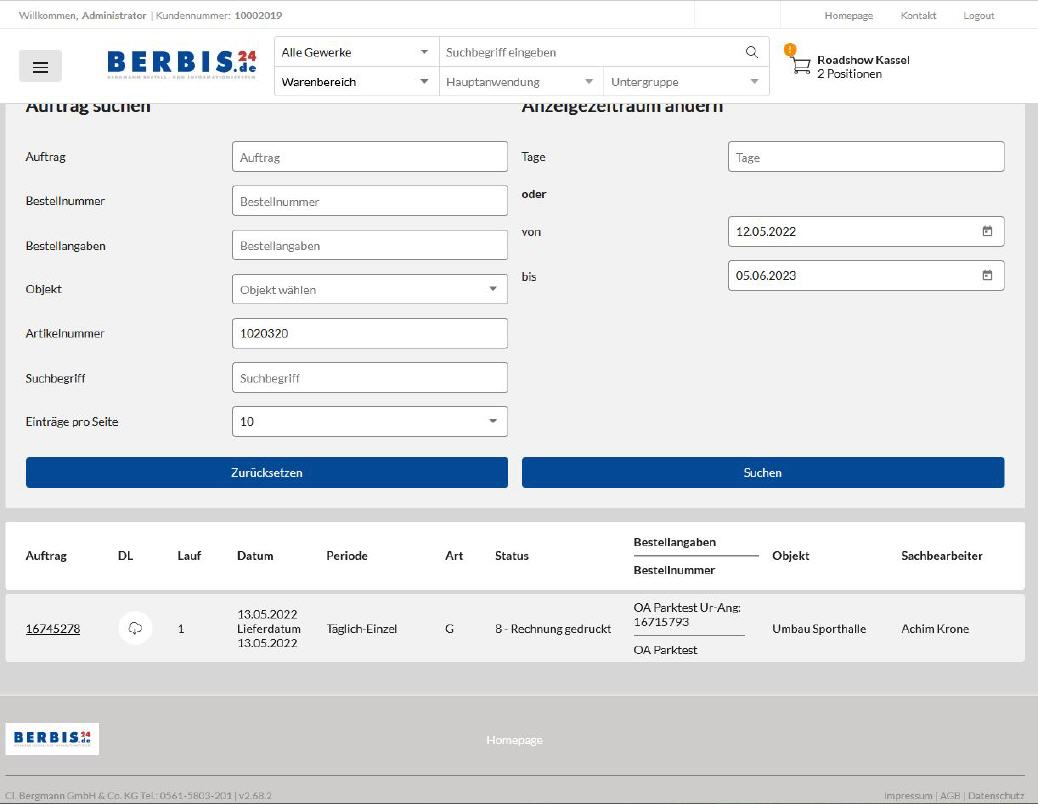Click 'OA Parktest Ur-Ang: 16715793' text
Screen dimensions: 1038x804
tap(687, 615)
